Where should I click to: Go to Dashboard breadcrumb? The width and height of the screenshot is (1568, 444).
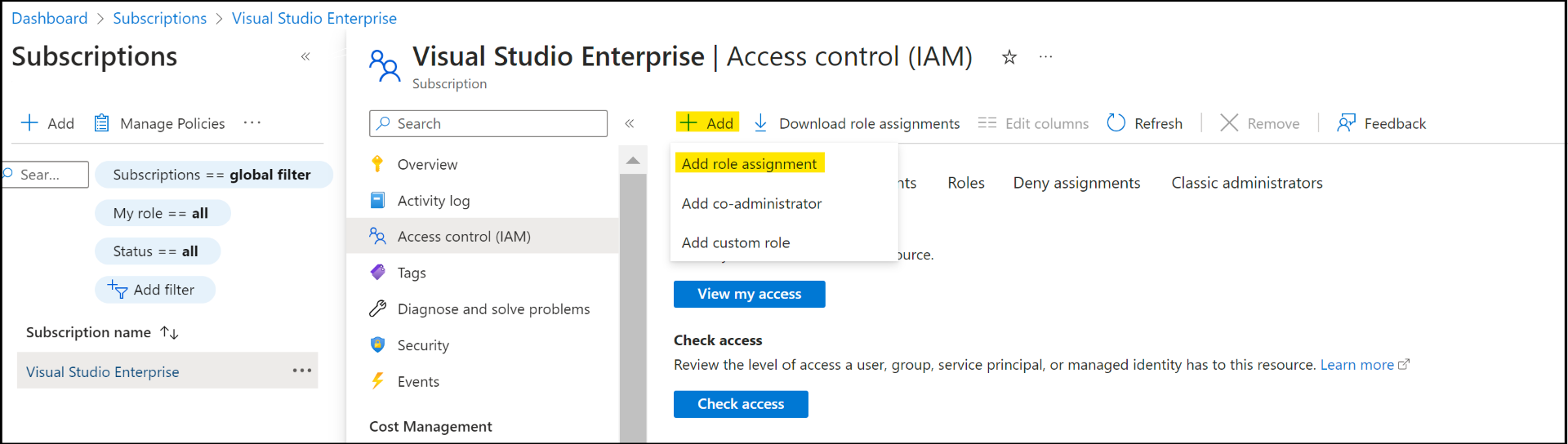coord(50,18)
